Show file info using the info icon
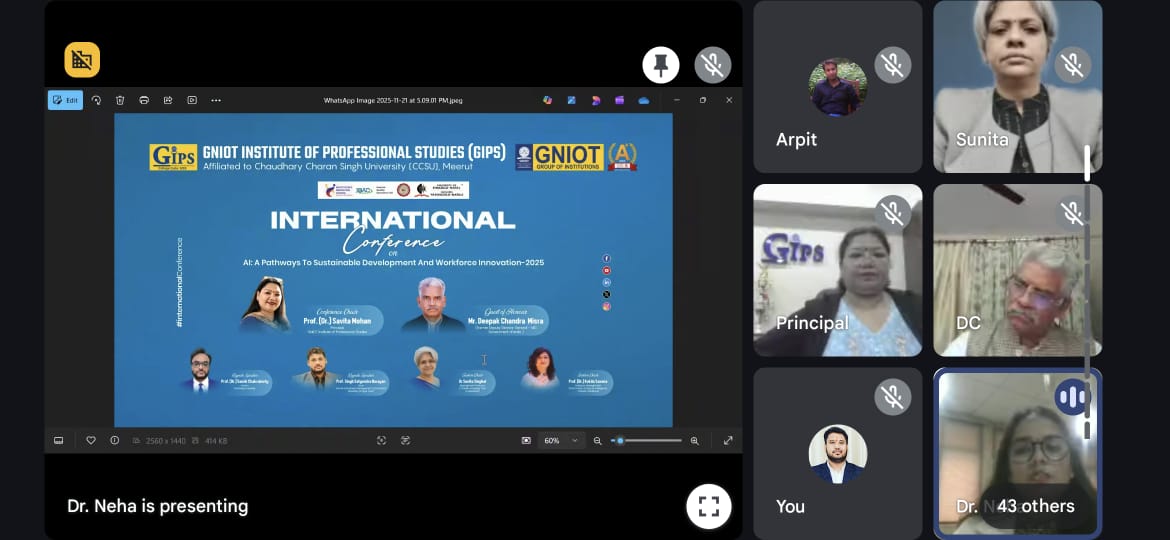This screenshot has width=1170, height=540. (114, 440)
